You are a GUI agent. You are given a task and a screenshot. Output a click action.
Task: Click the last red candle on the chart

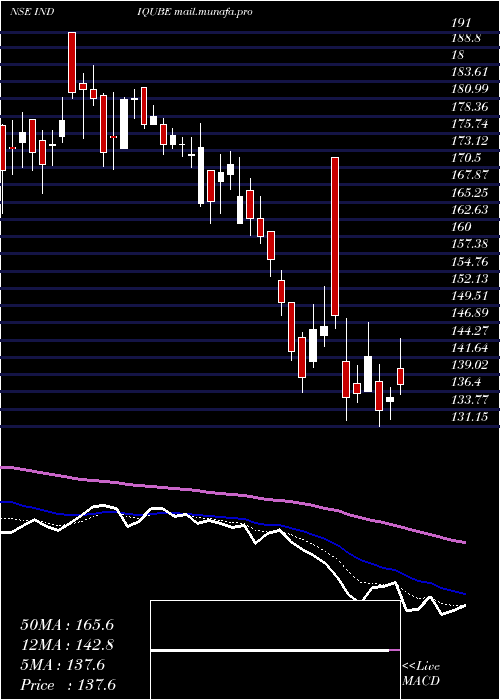(400, 376)
